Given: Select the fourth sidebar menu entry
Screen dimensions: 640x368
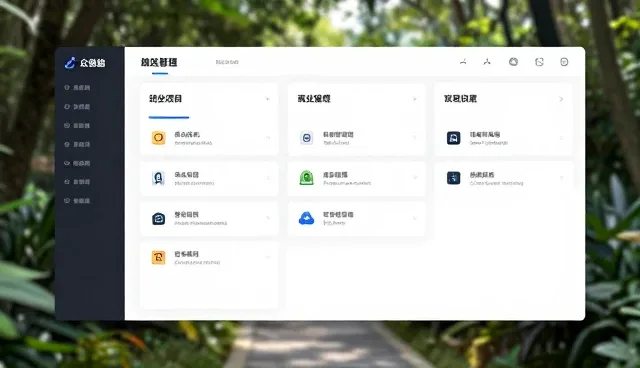Looking at the screenshot, I should point(77,144).
